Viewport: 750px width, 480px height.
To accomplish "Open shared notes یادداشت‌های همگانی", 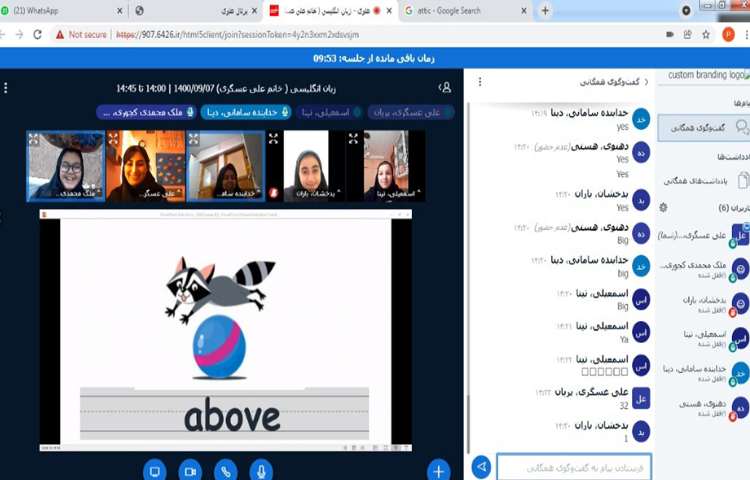I will [x=706, y=181].
